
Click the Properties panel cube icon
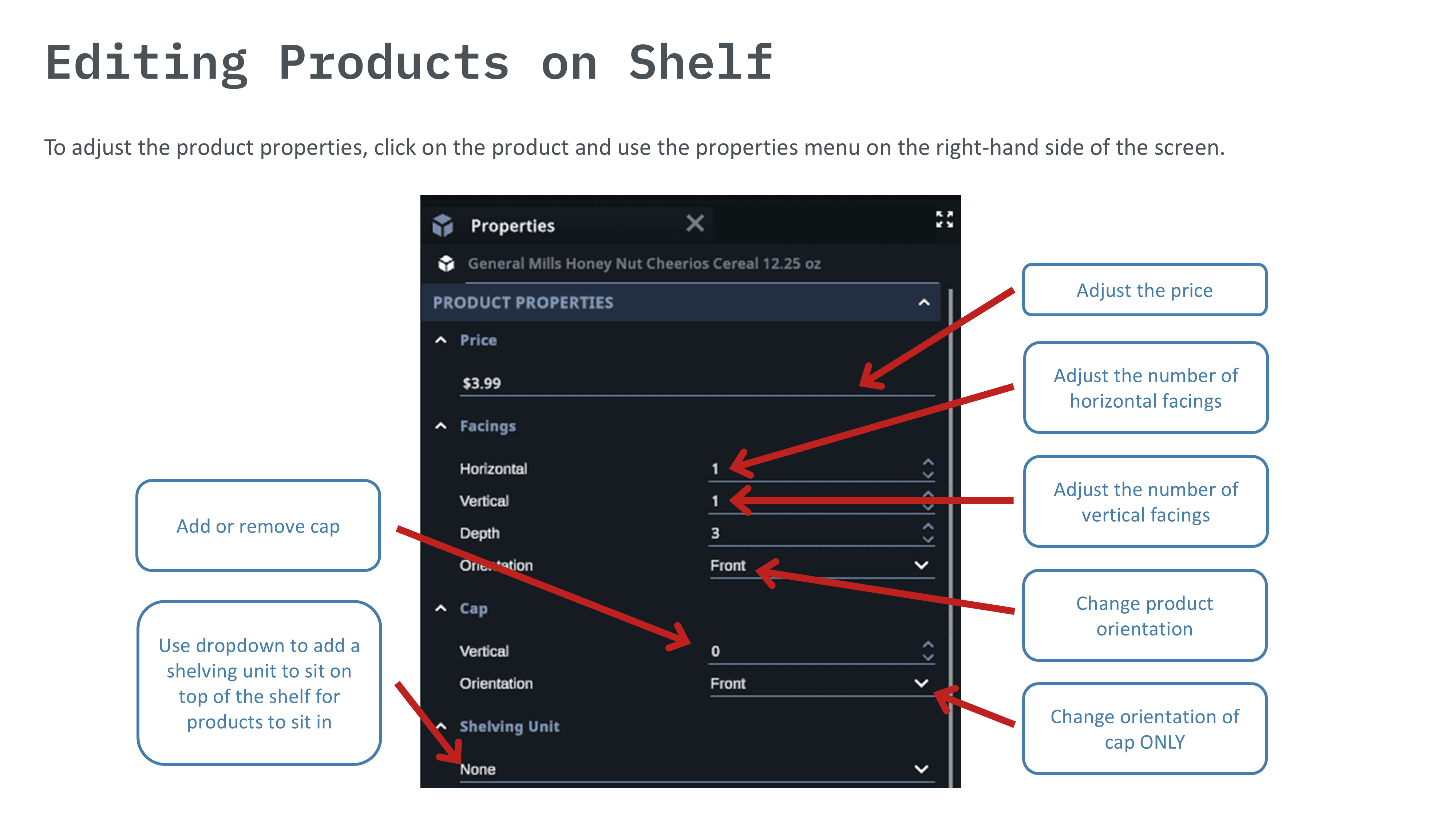[x=443, y=225]
